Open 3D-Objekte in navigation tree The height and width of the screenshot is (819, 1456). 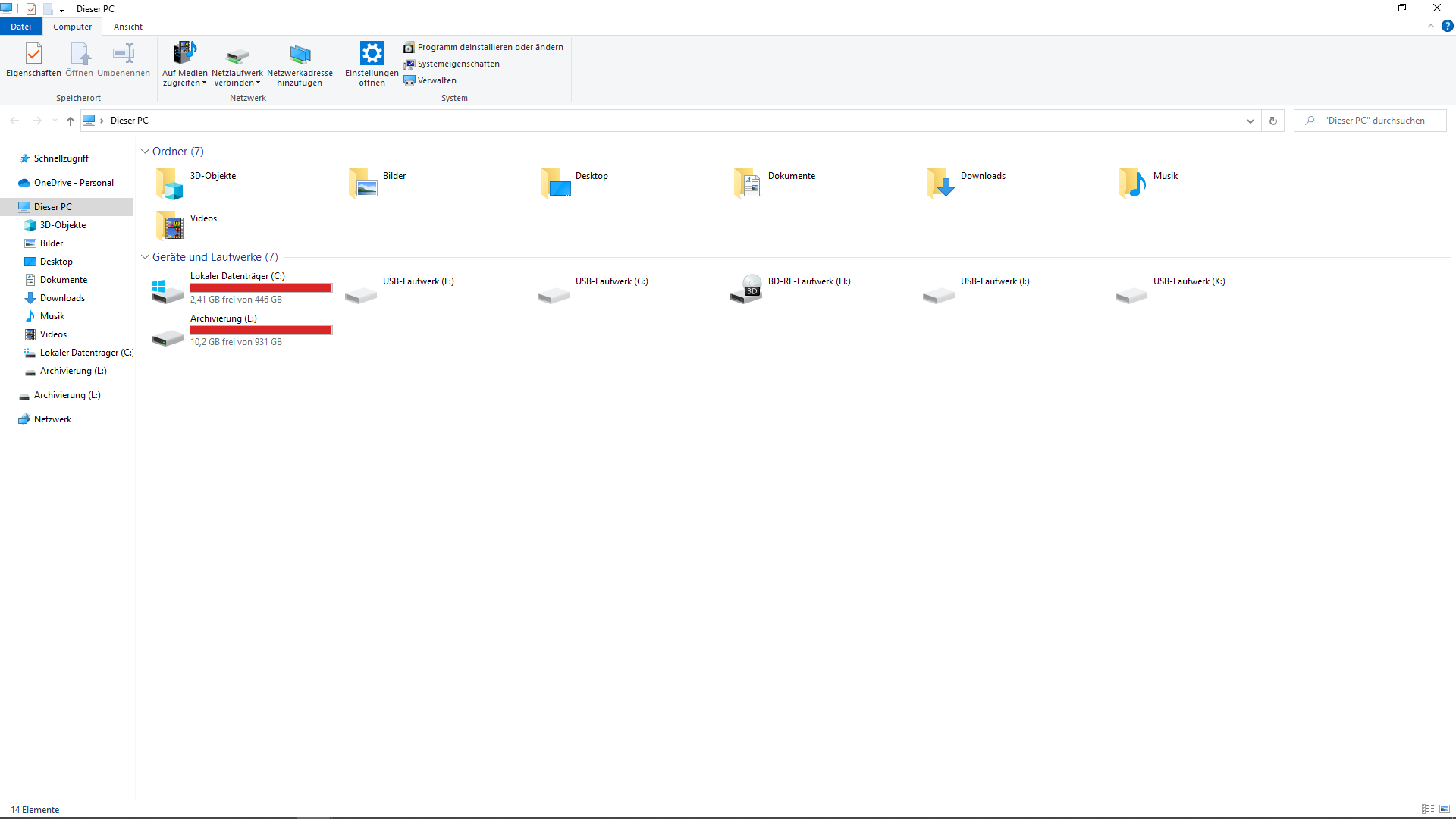tap(63, 225)
